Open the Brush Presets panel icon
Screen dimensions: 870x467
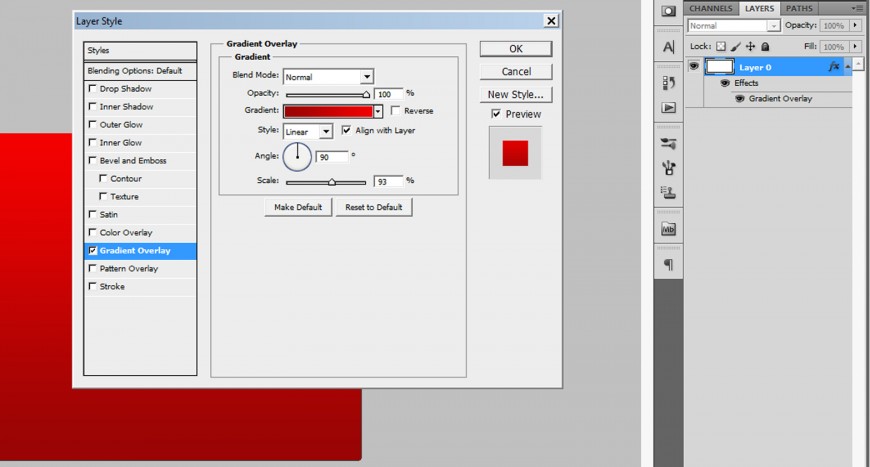(669, 167)
